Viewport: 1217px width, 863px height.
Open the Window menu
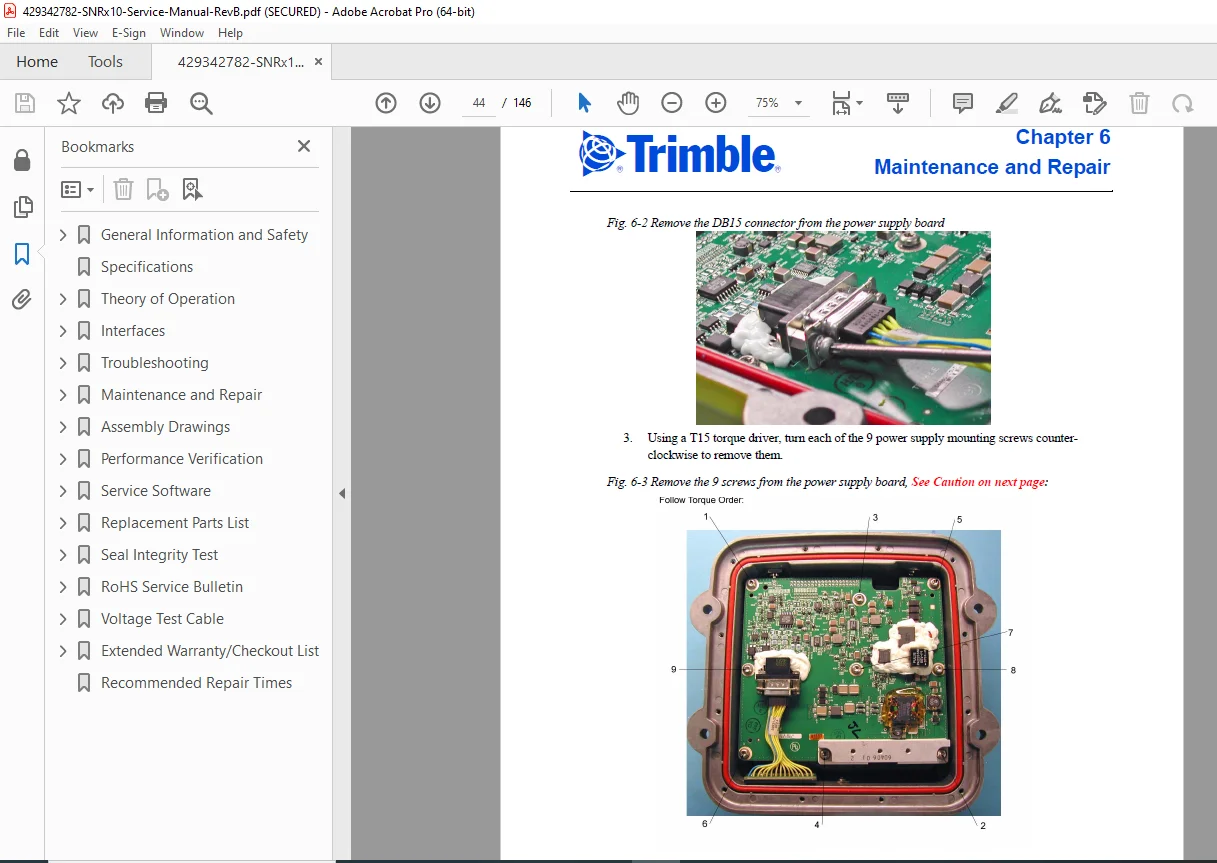(x=182, y=33)
